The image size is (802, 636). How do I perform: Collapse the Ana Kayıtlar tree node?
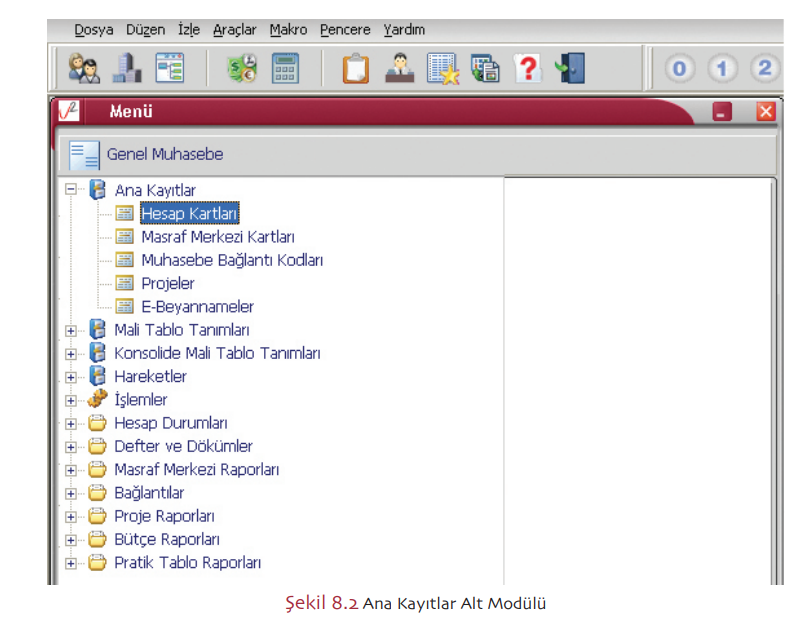point(71,190)
